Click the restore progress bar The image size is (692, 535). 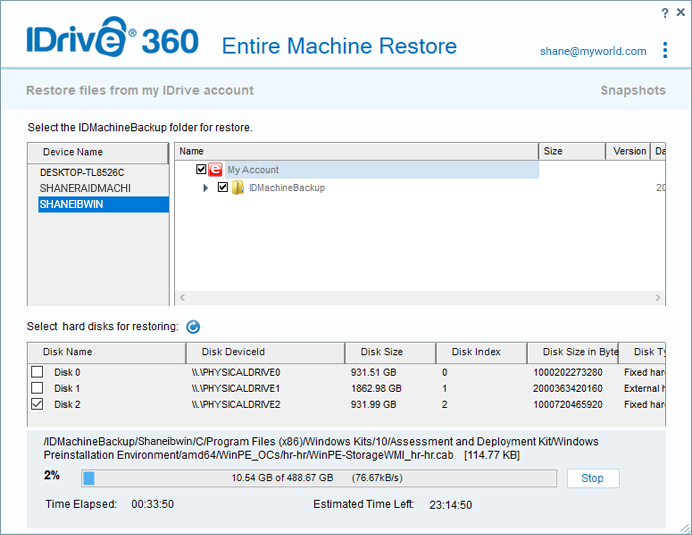319,478
